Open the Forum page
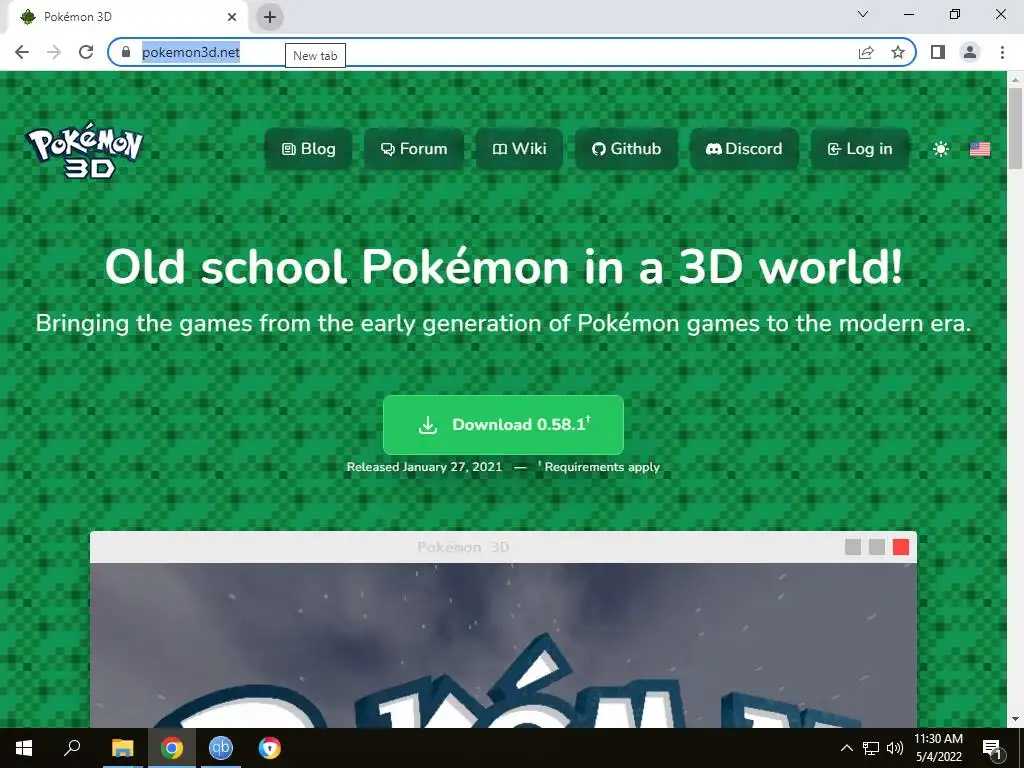This screenshot has width=1024, height=768. 414,149
